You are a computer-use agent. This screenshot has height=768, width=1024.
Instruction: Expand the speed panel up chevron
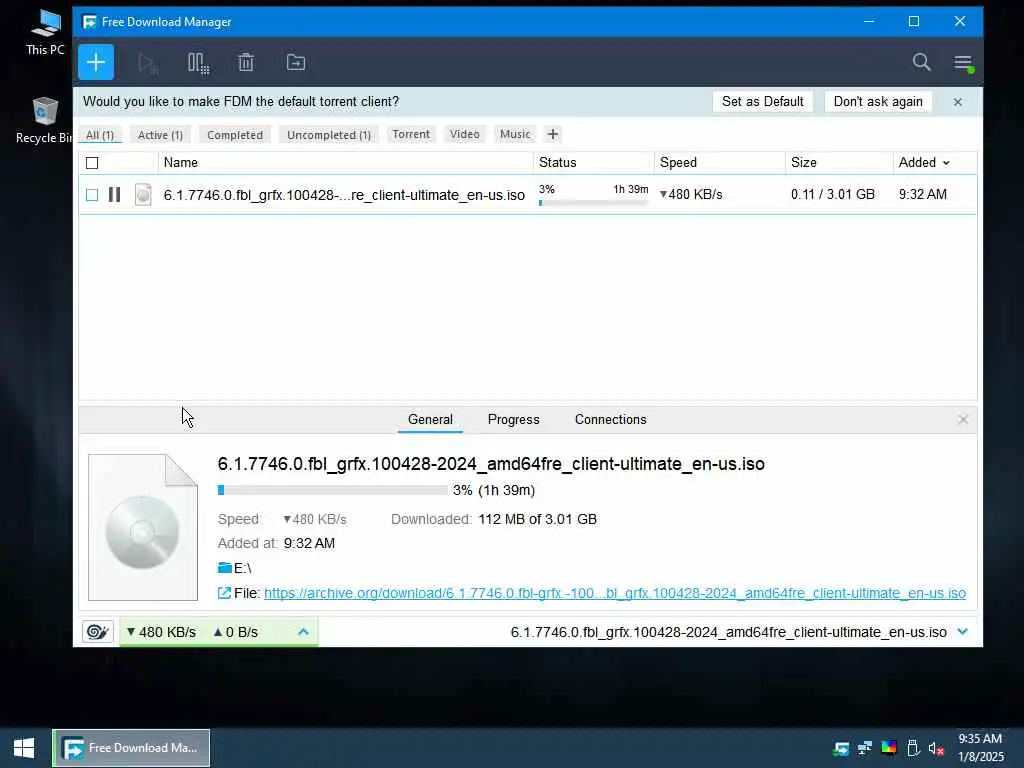tap(303, 632)
